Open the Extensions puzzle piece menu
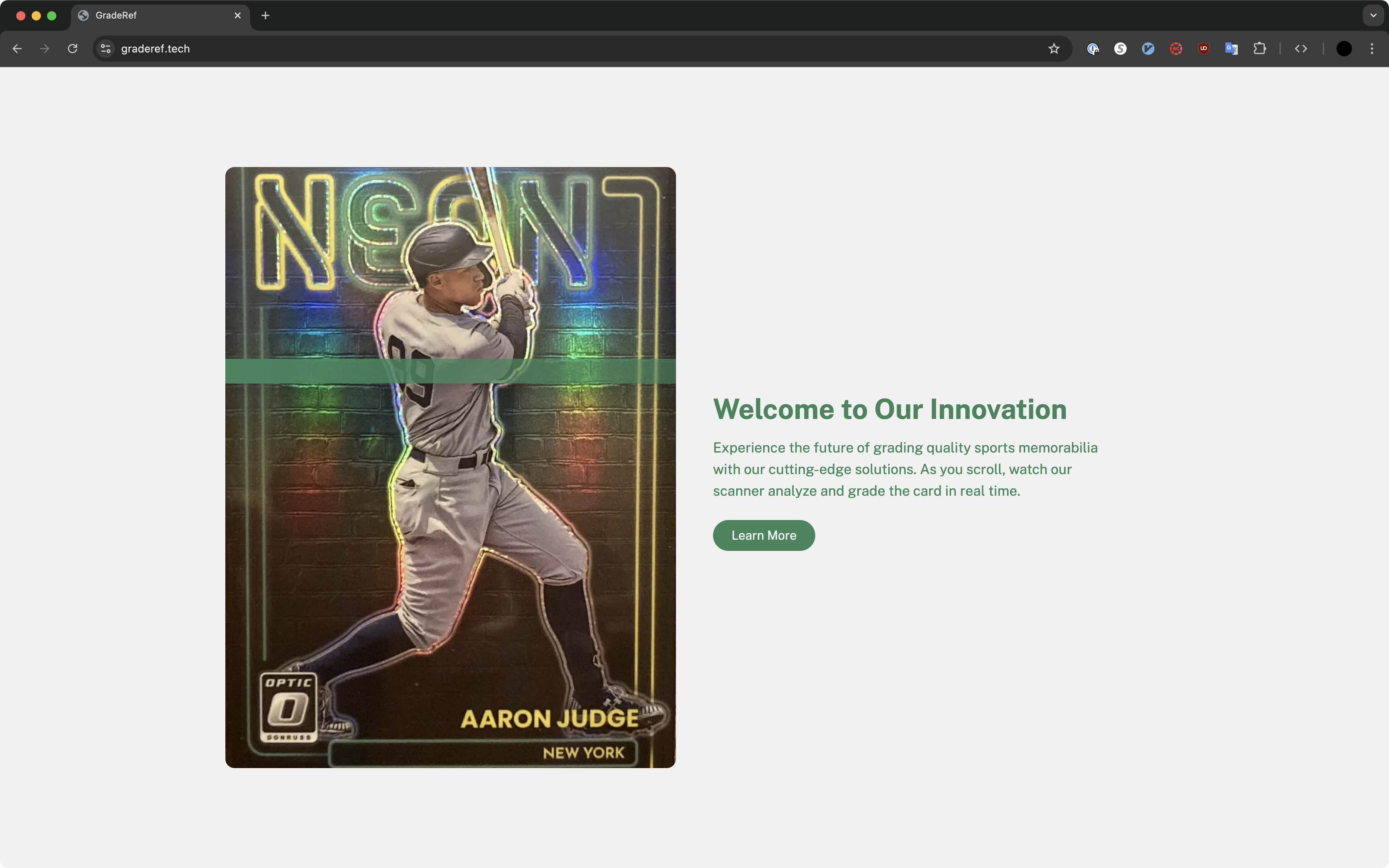This screenshot has height=868, width=1389. tap(1259, 49)
